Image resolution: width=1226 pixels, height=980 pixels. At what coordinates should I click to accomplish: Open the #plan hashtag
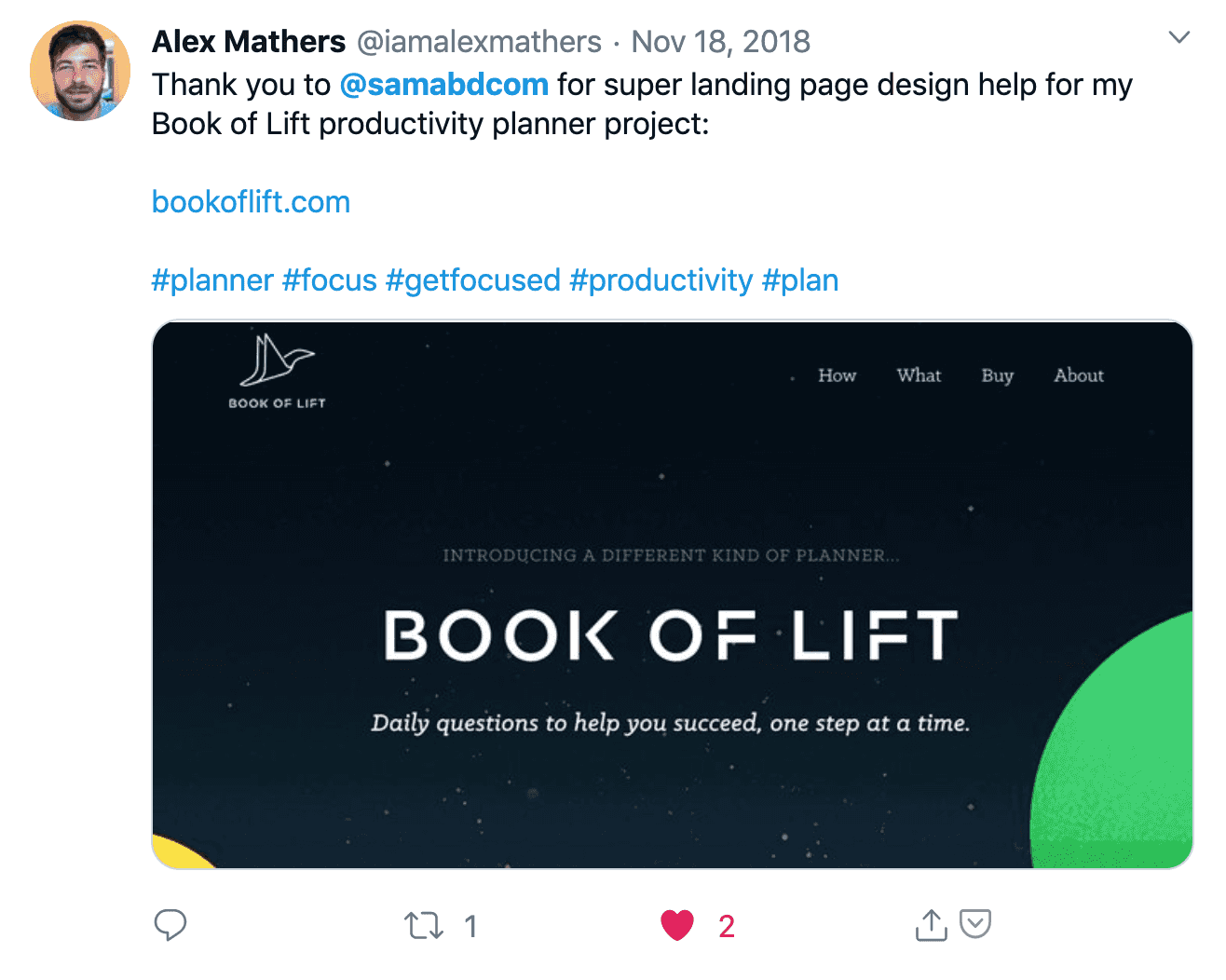800,280
